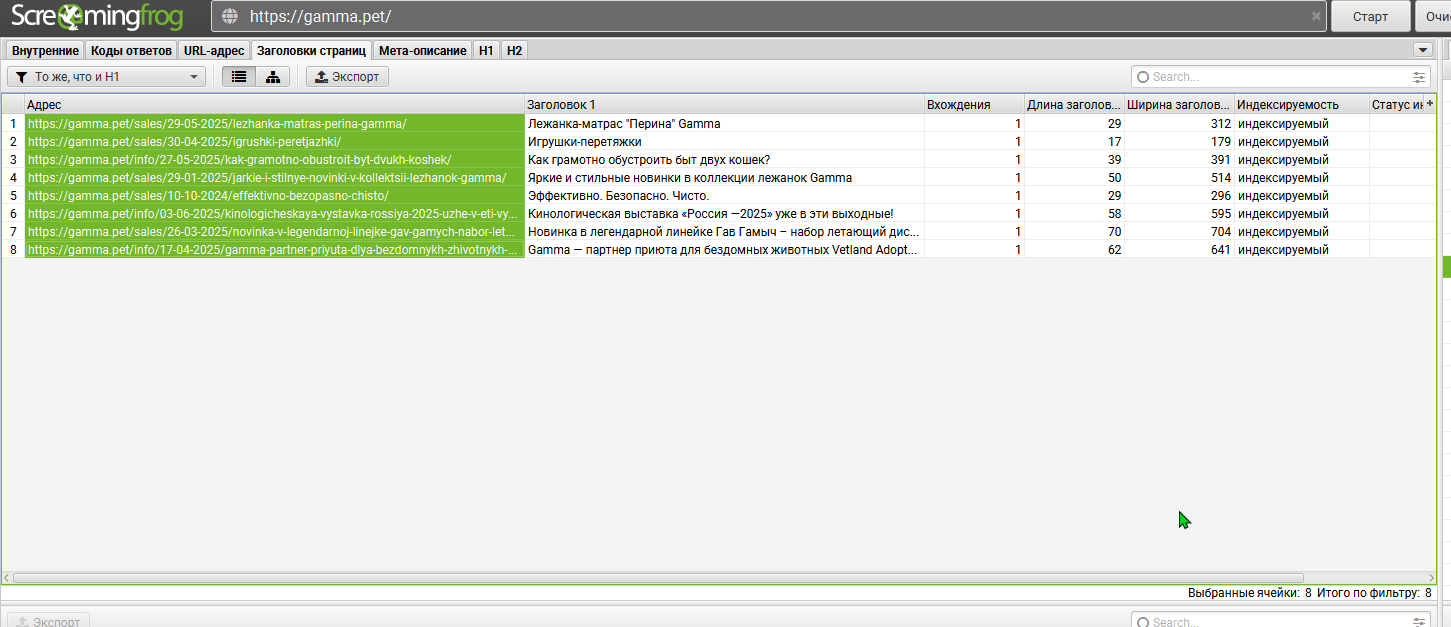
Task: Select the effektivno-bezopasno-chisto URL row
Action: tap(274, 195)
